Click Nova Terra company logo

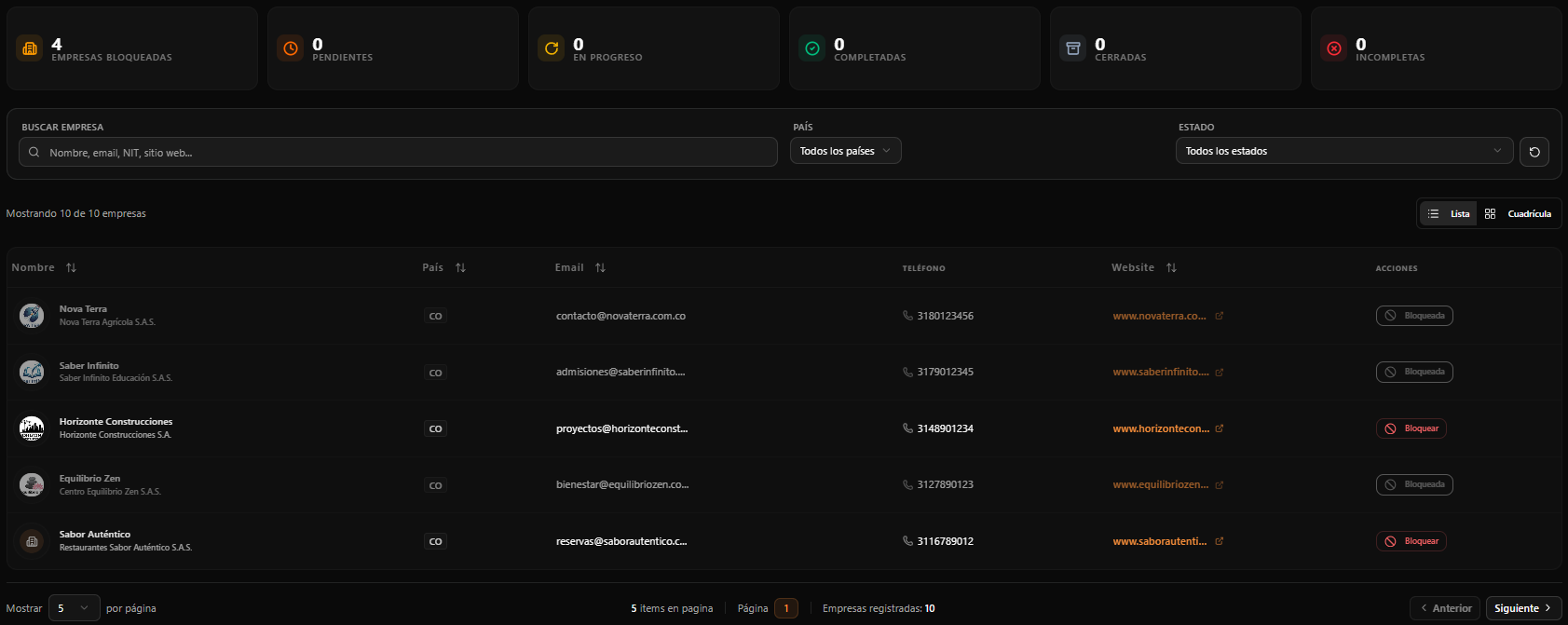pos(32,316)
